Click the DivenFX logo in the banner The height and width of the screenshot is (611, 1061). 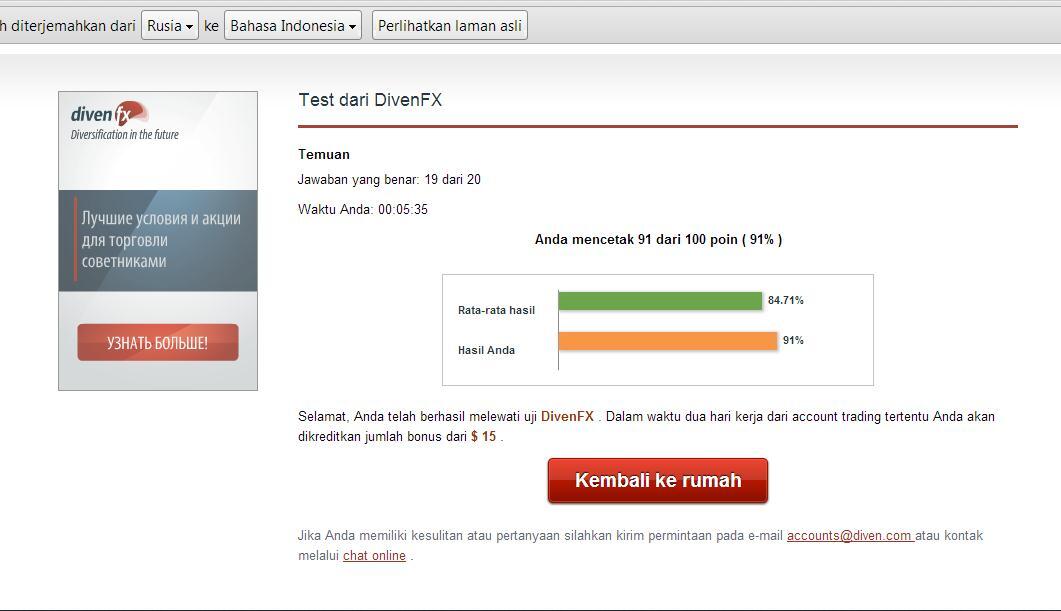(110, 114)
